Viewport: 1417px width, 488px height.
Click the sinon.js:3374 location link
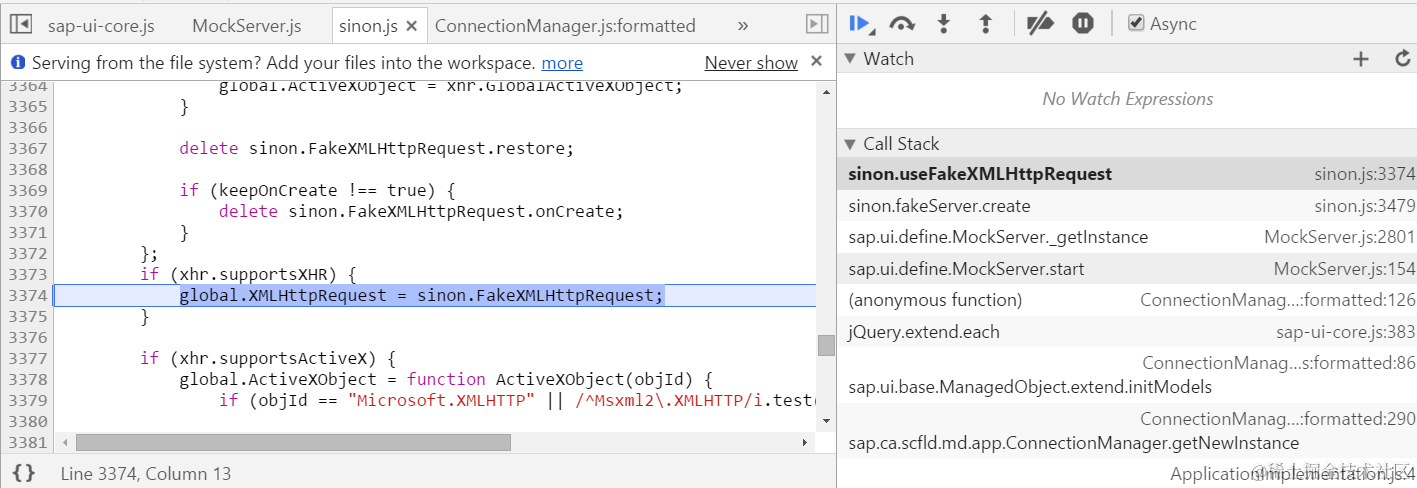pos(1365,174)
